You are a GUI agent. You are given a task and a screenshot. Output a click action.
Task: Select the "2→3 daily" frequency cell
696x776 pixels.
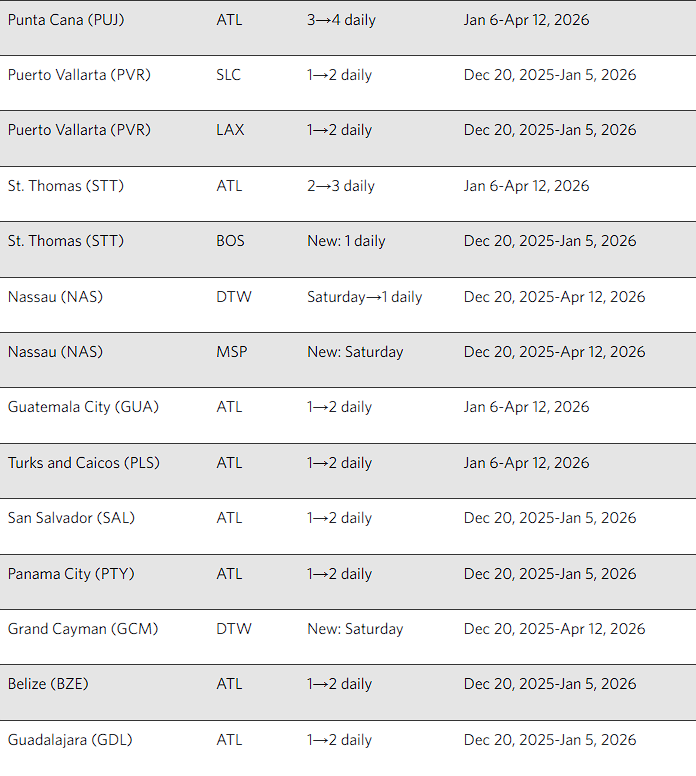click(340, 186)
